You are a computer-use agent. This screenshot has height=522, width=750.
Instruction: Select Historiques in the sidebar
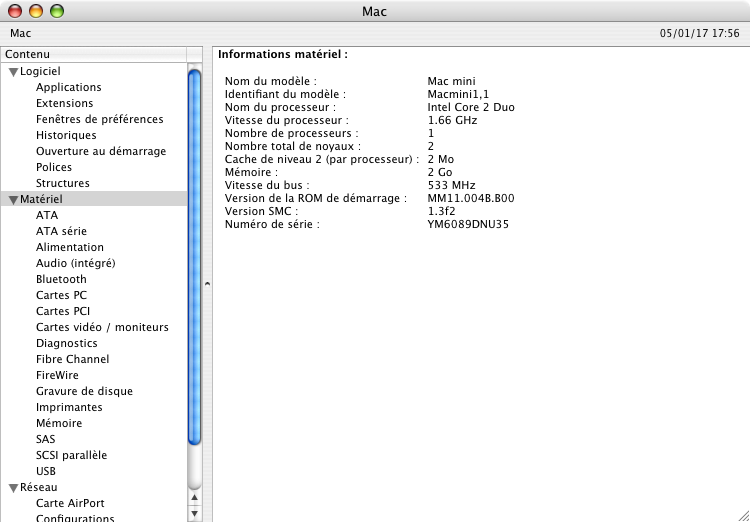tap(66, 135)
